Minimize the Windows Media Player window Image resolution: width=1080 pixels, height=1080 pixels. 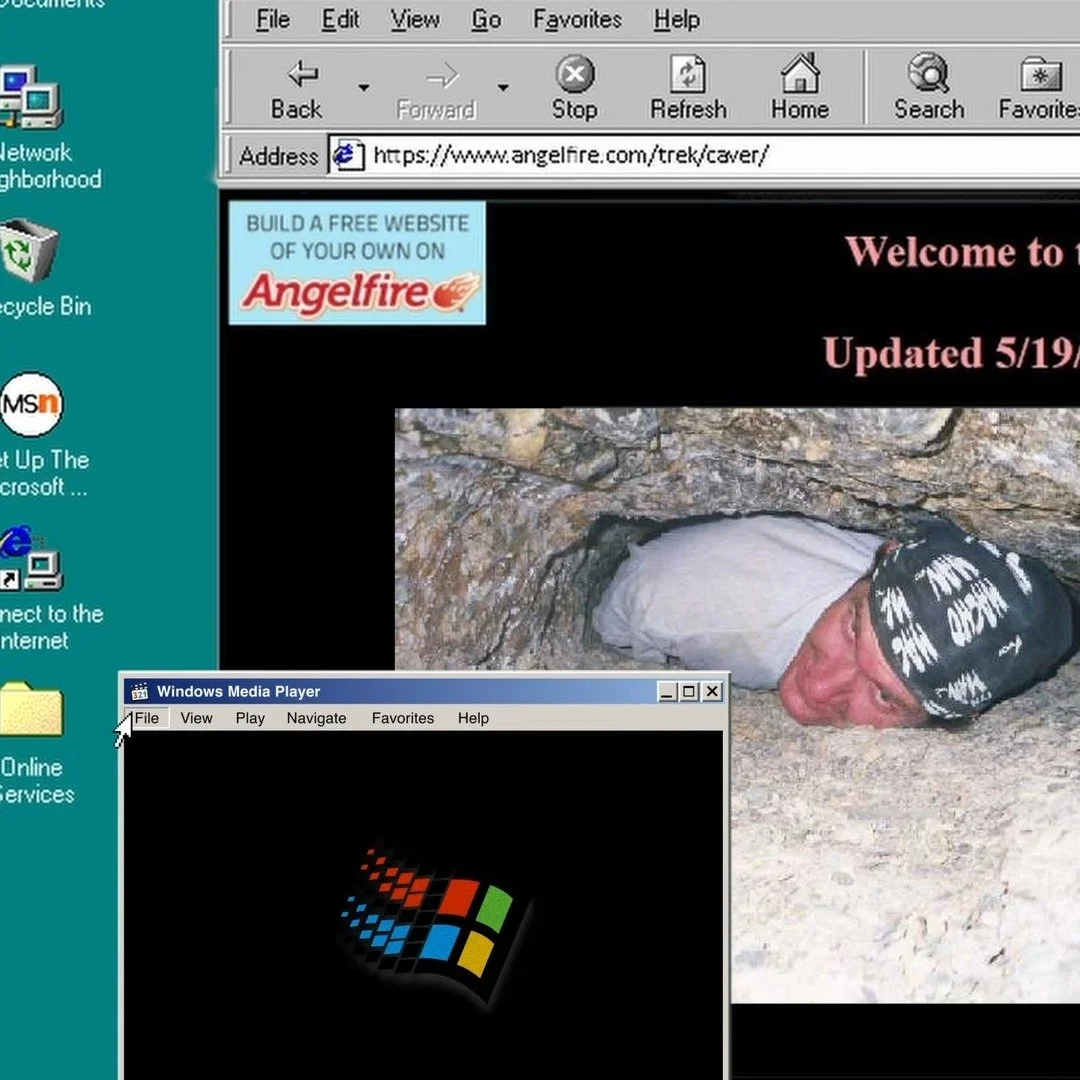tap(667, 692)
